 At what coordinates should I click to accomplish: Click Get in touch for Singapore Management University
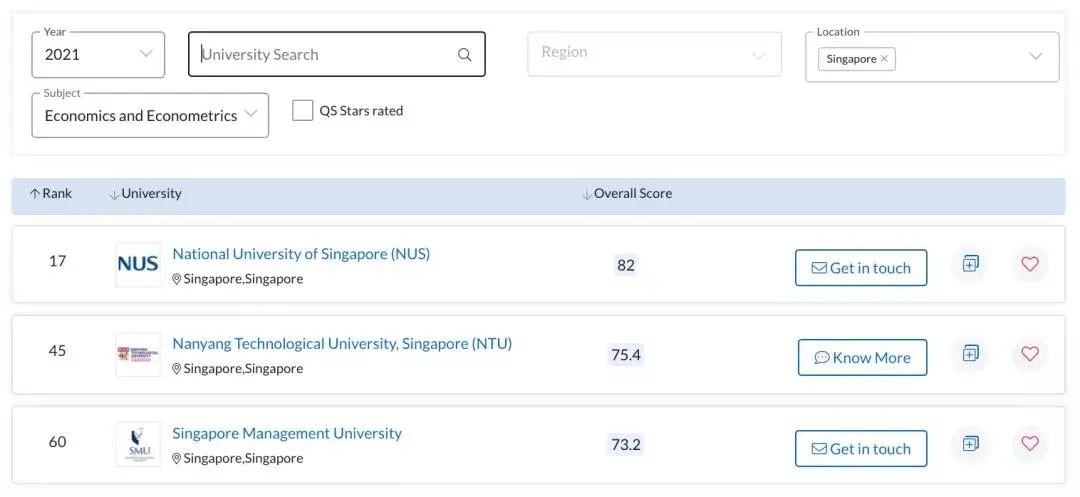[861, 449]
